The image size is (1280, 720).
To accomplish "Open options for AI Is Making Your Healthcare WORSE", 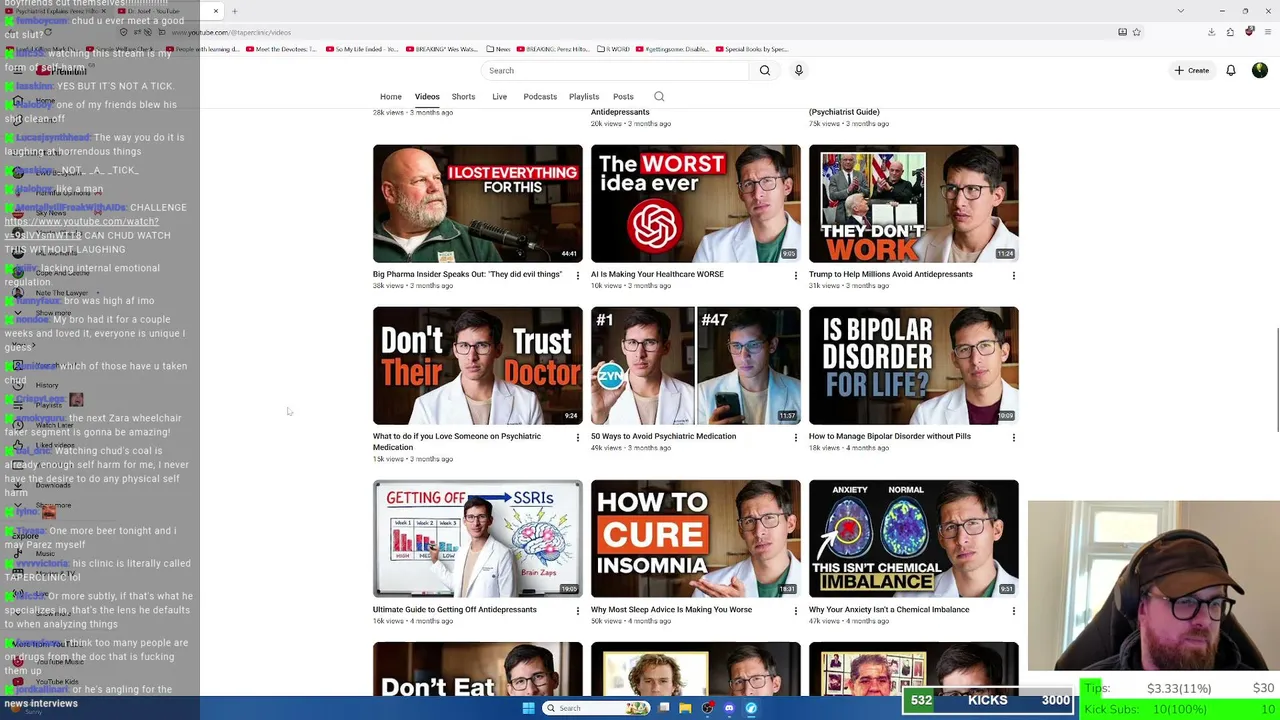I will [796, 275].
